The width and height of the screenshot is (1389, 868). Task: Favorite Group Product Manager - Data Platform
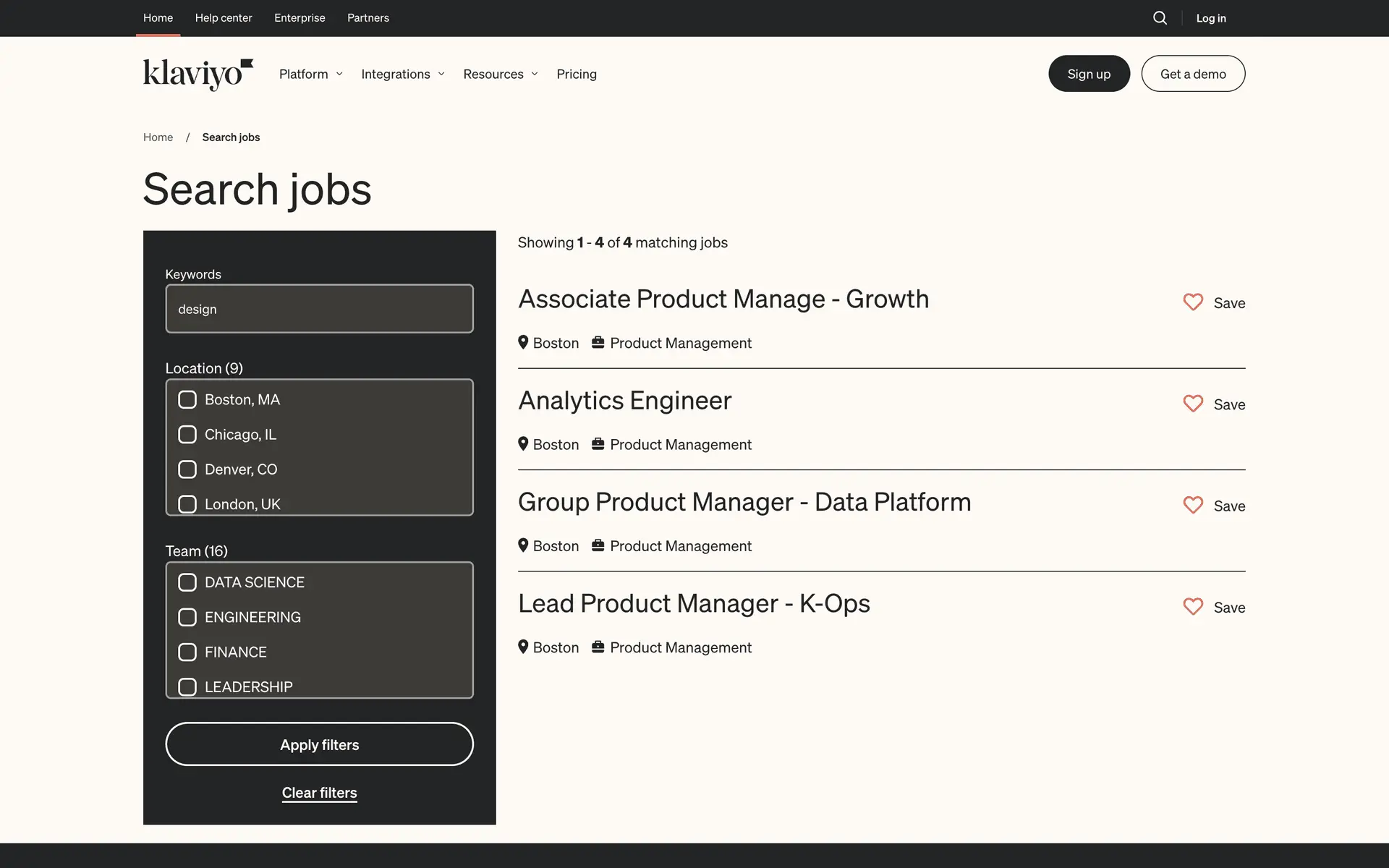point(1193,505)
